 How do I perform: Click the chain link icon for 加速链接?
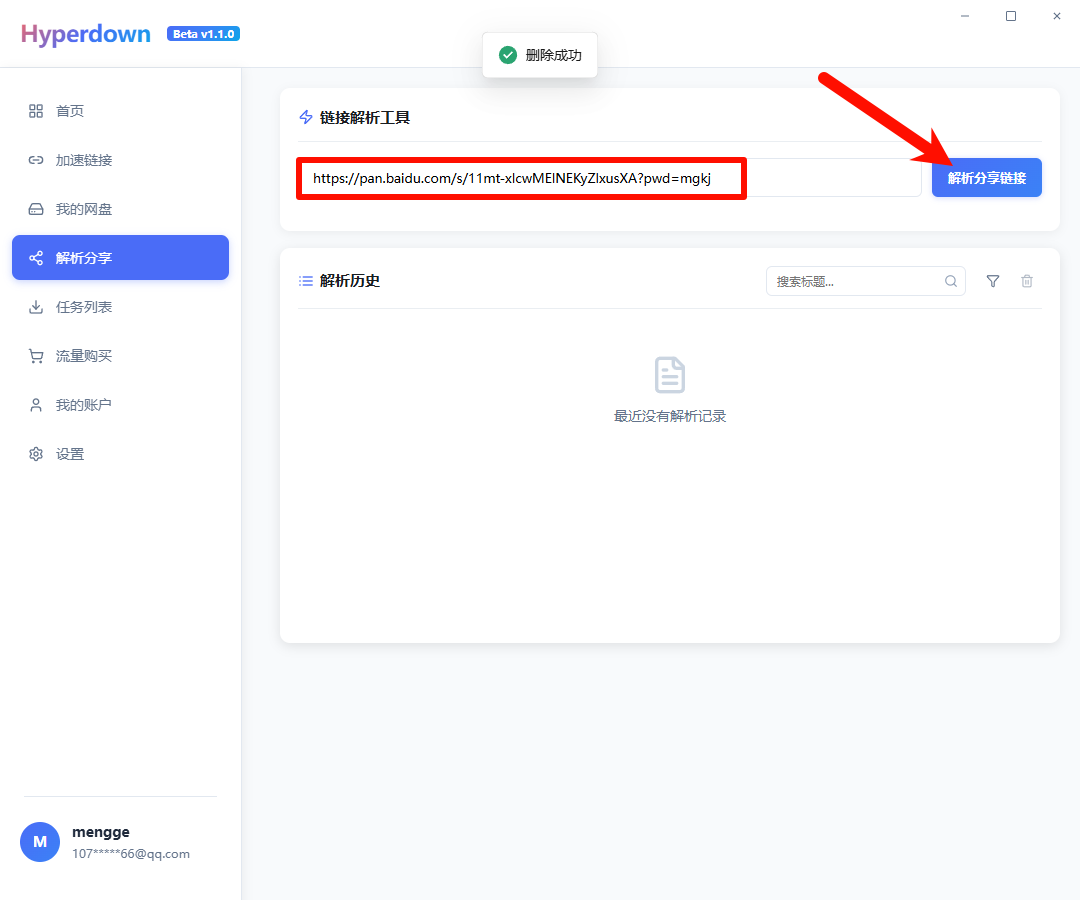tap(36, 160)
